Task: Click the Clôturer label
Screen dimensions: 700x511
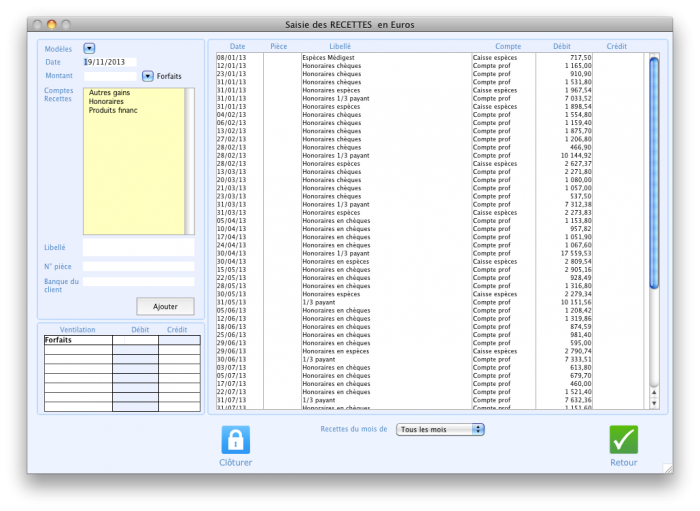Action: (x=235, y=462)
